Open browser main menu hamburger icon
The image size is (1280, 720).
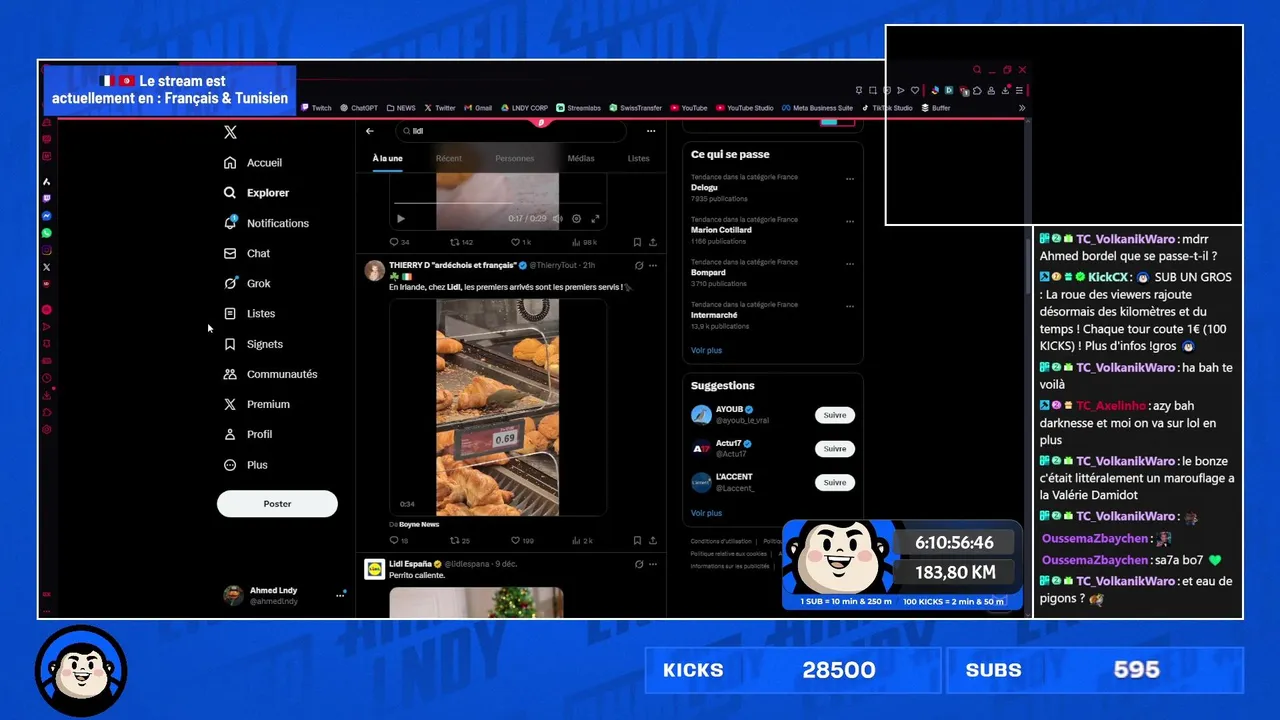[x=1019, y=90]
